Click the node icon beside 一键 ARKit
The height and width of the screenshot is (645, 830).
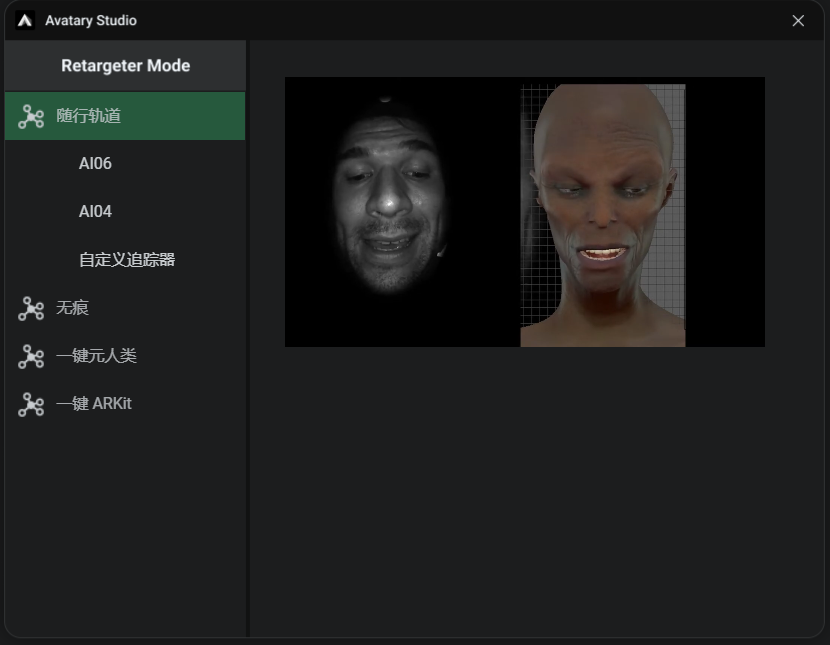31,405
